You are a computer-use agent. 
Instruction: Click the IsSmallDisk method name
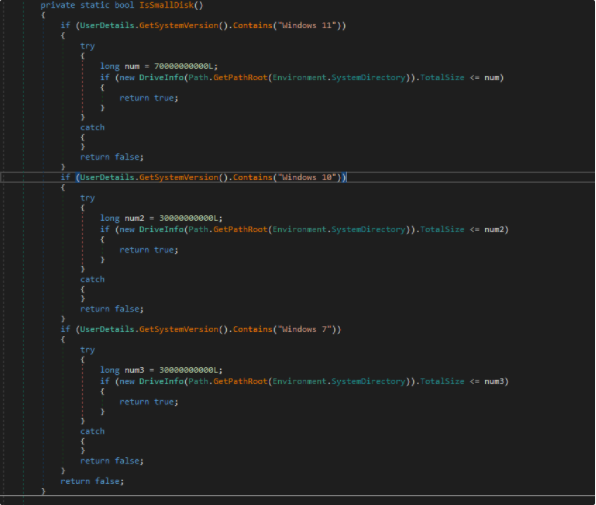(x=166, y=5)
